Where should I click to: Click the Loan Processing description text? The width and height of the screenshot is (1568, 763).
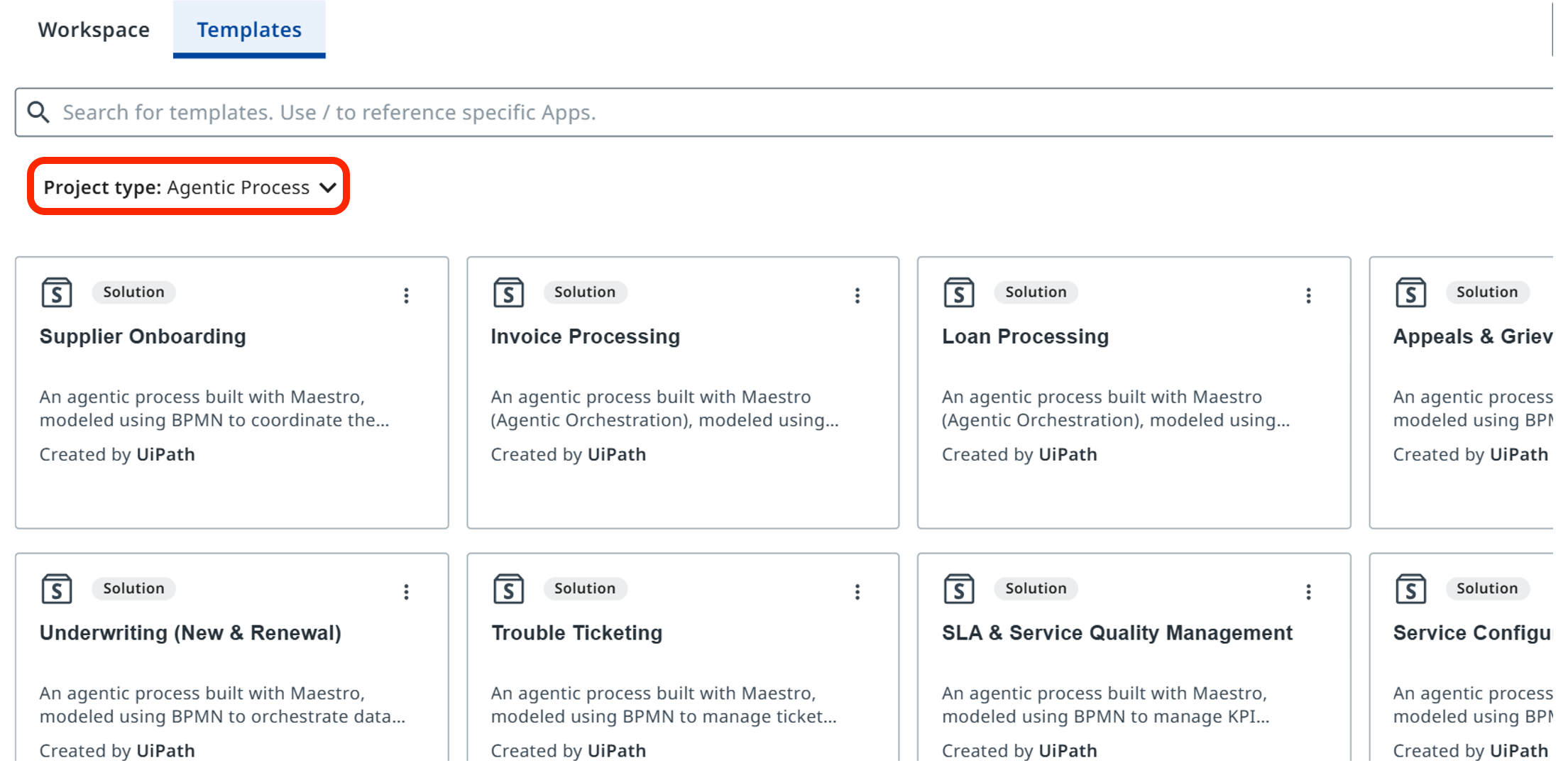[x=1116, y=409]
